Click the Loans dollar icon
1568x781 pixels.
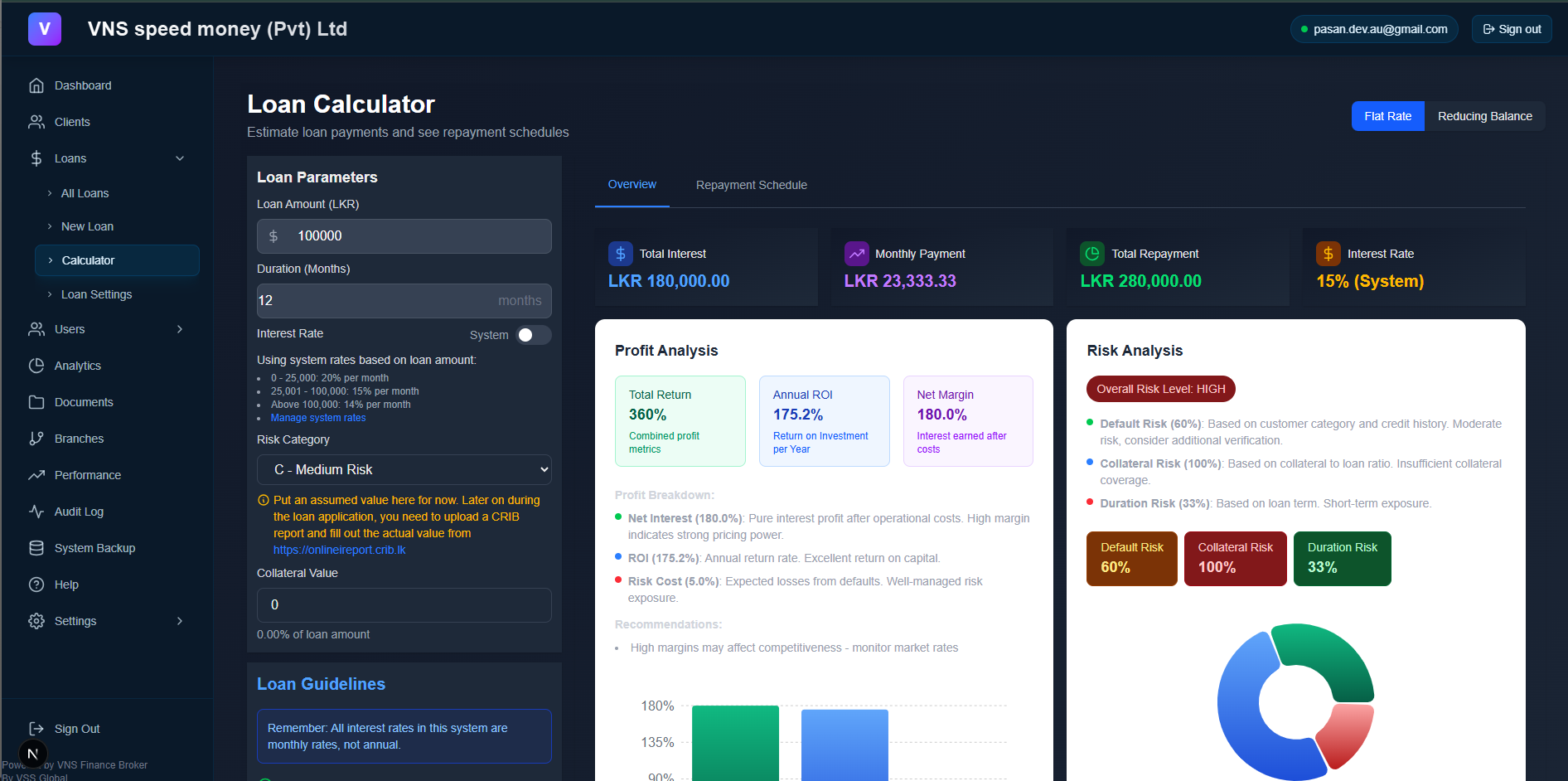[36, 158]
